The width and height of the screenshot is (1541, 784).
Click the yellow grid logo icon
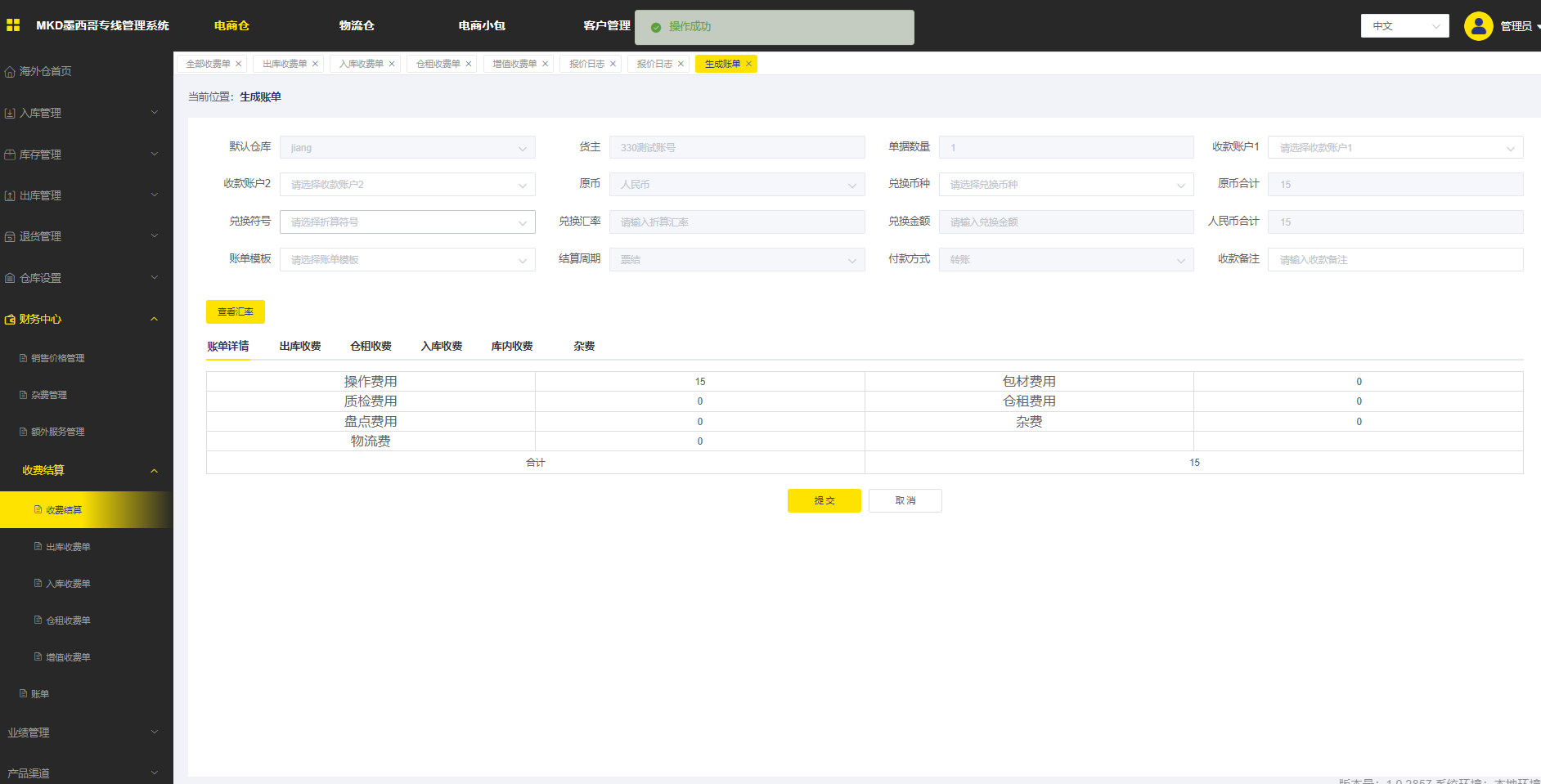13,25
